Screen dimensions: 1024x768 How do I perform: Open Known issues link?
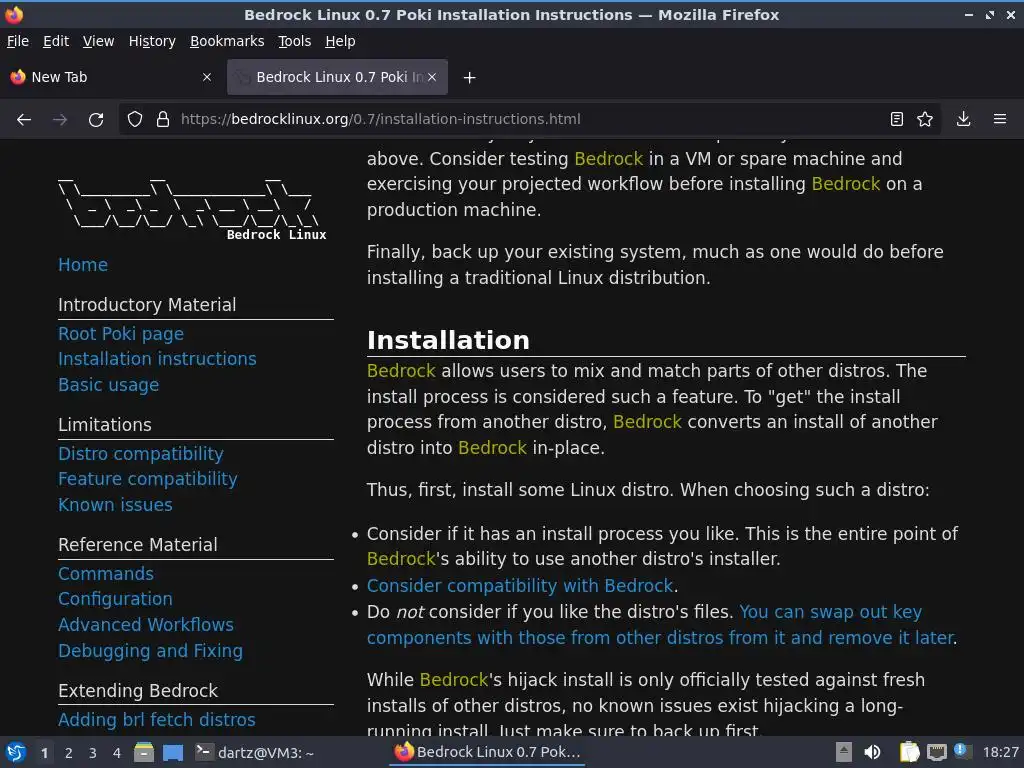[x=116, y=505]
